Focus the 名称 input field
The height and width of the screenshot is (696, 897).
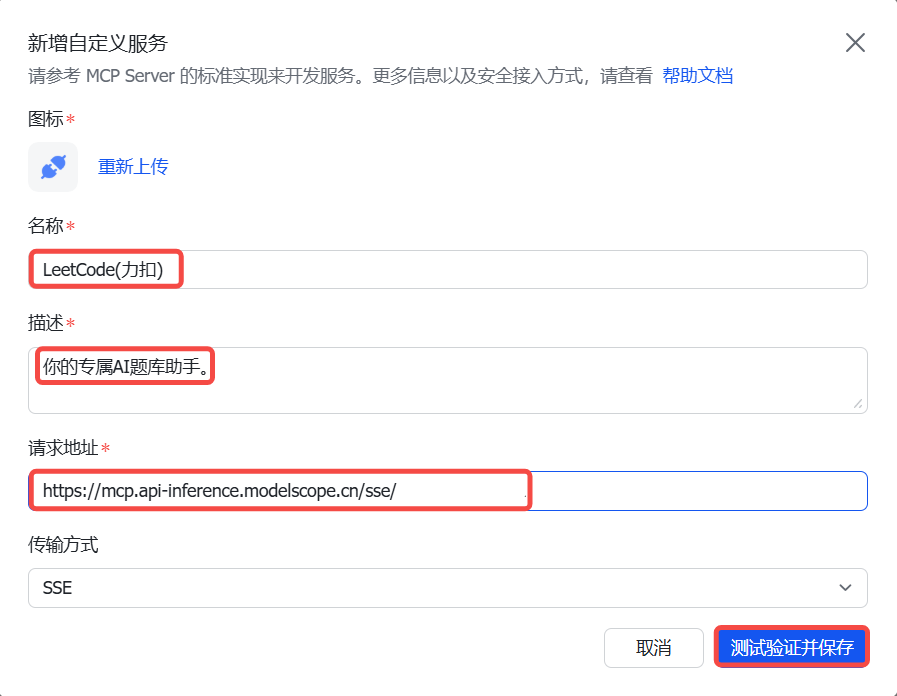pos(448,269)
